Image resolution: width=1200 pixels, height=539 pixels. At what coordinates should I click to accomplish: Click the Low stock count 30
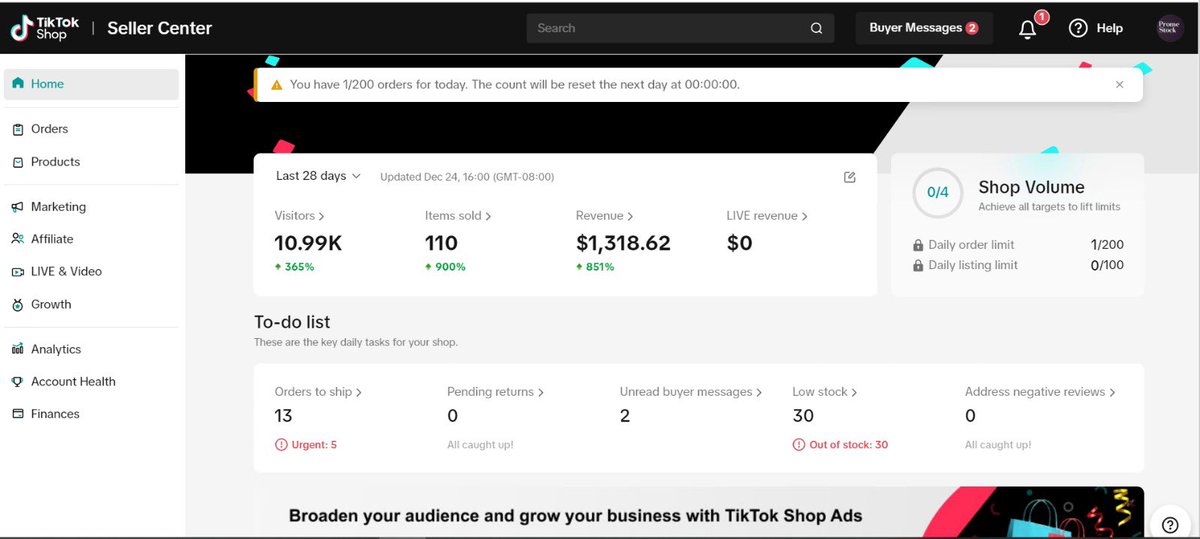803,416
